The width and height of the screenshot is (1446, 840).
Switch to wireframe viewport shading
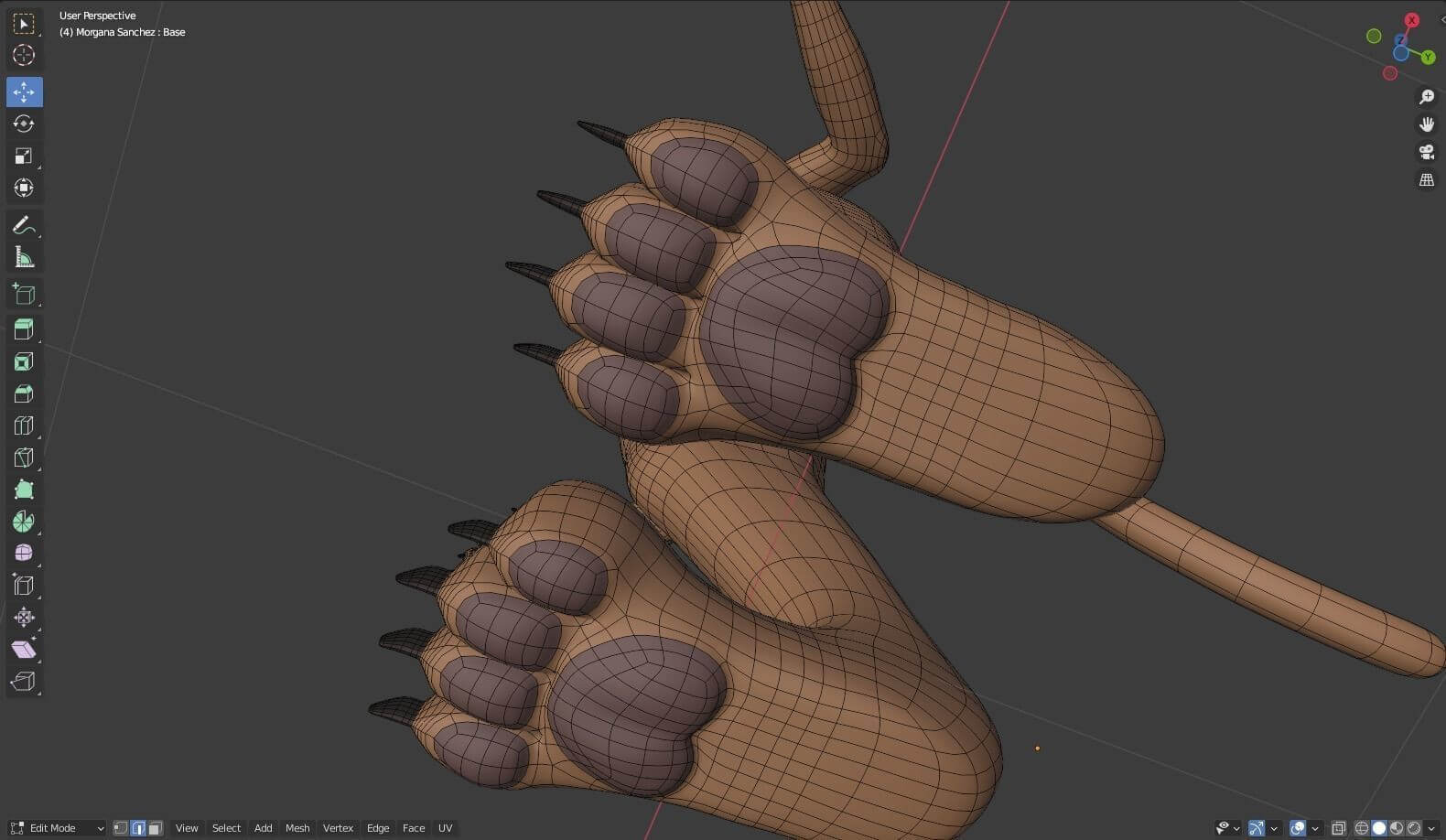(1362, 828)
